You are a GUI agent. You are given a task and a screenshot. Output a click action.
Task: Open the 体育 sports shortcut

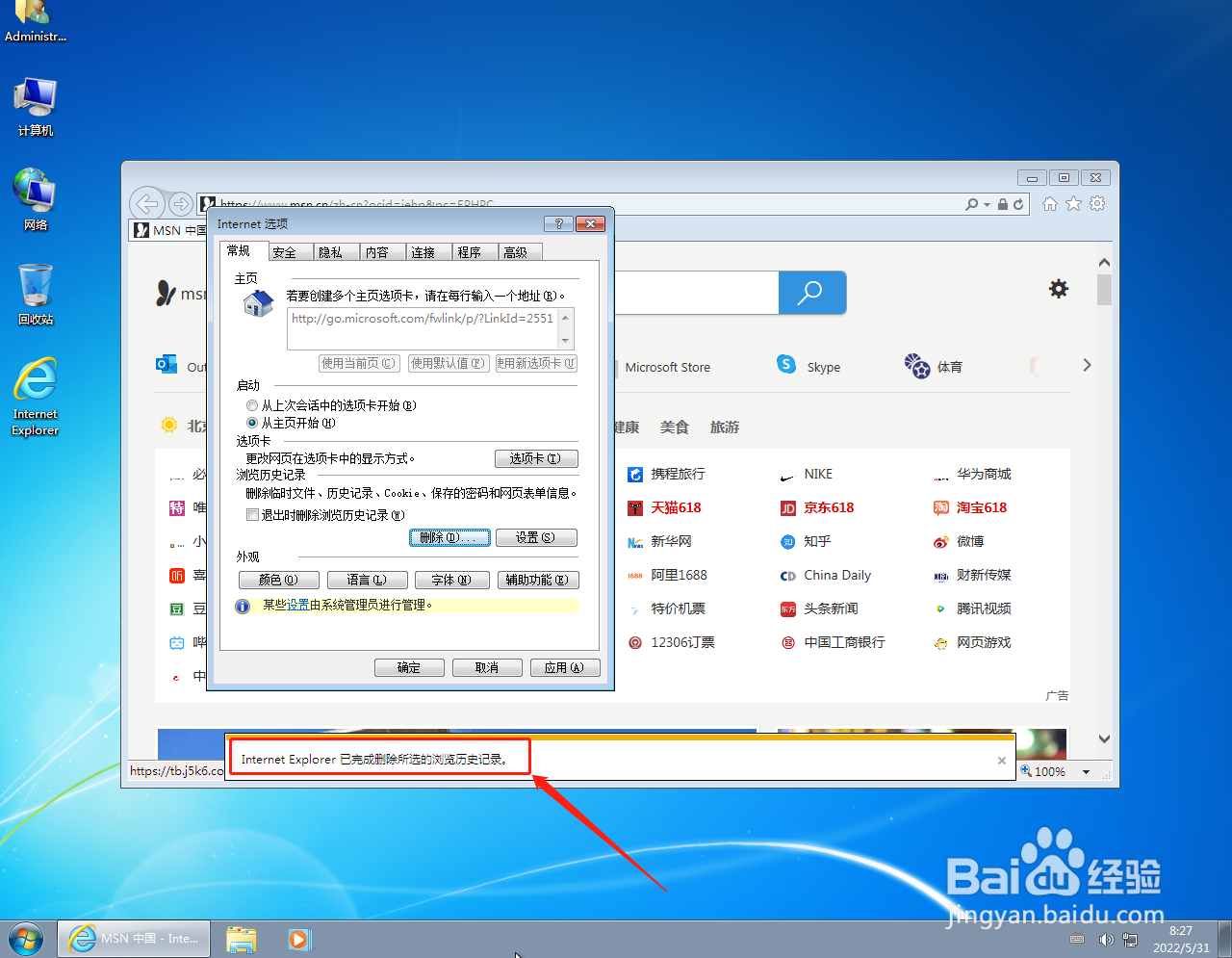point(933,366)
